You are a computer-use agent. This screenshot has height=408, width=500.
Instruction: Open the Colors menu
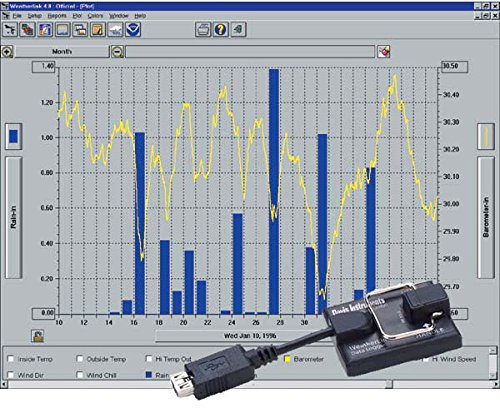(95, 16)
